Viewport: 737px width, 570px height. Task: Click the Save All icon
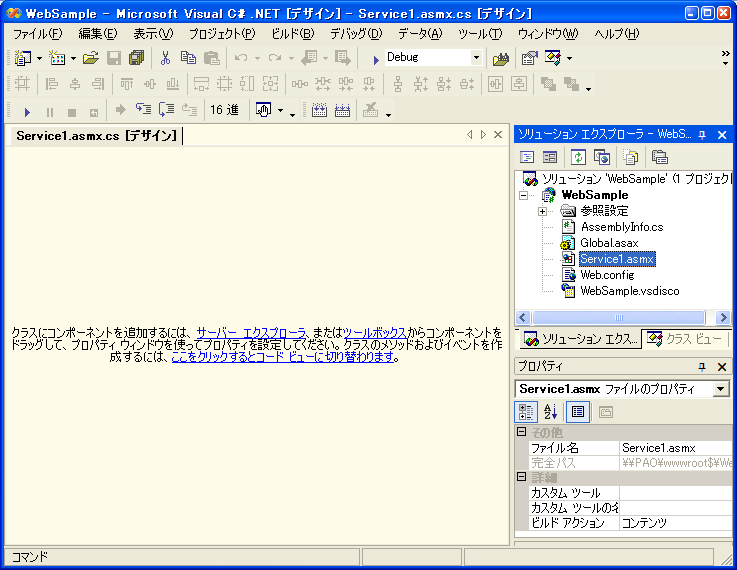tap(136, 58)
